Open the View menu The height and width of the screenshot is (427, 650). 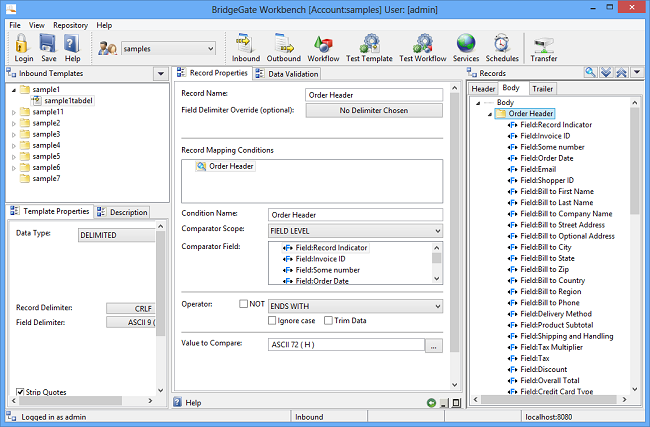click(36, 25)
